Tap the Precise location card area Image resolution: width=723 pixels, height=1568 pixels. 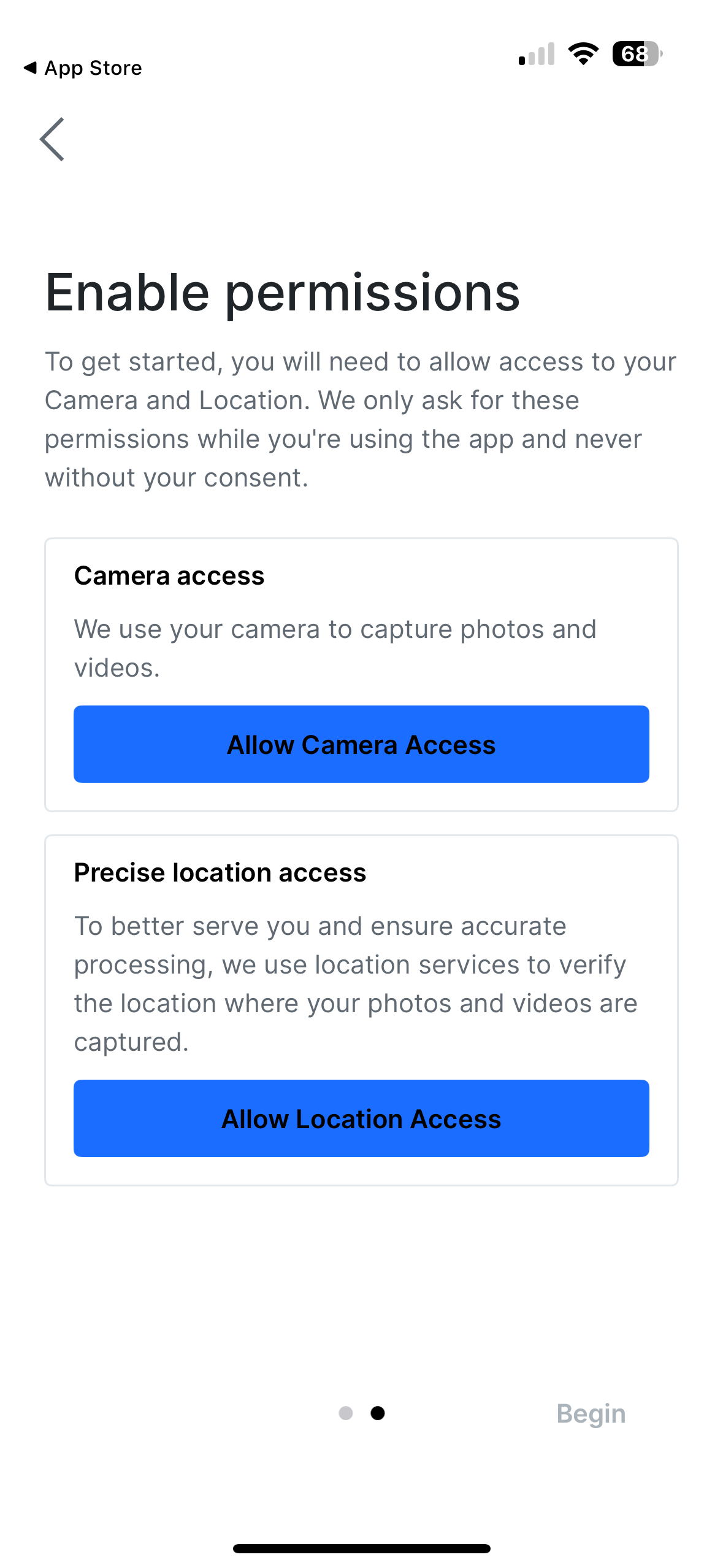tap(361, 1010)
